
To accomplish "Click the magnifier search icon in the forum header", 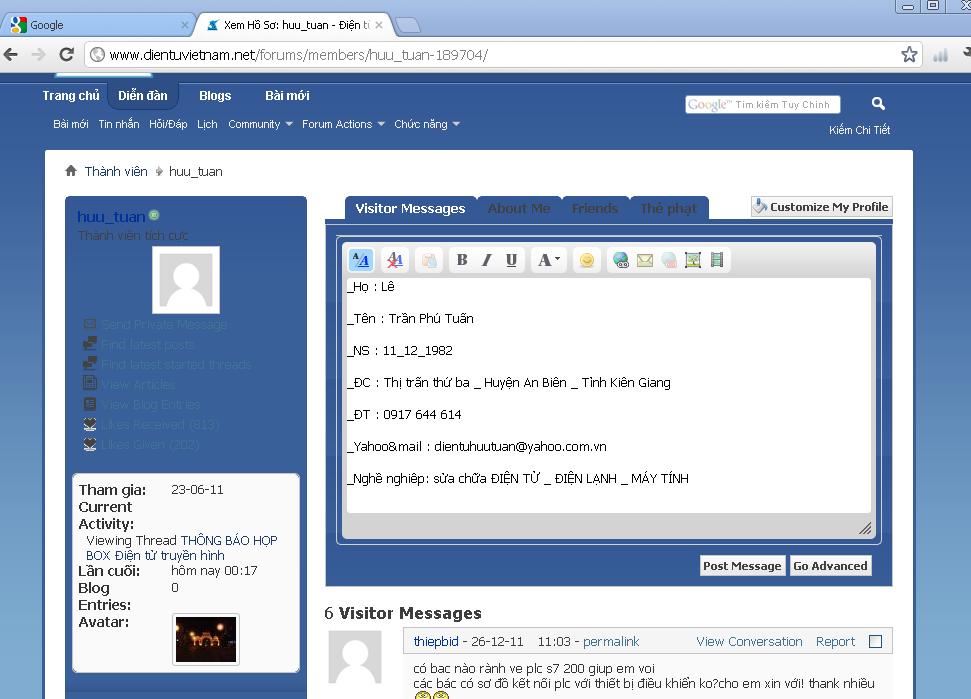I will (877, 103).
